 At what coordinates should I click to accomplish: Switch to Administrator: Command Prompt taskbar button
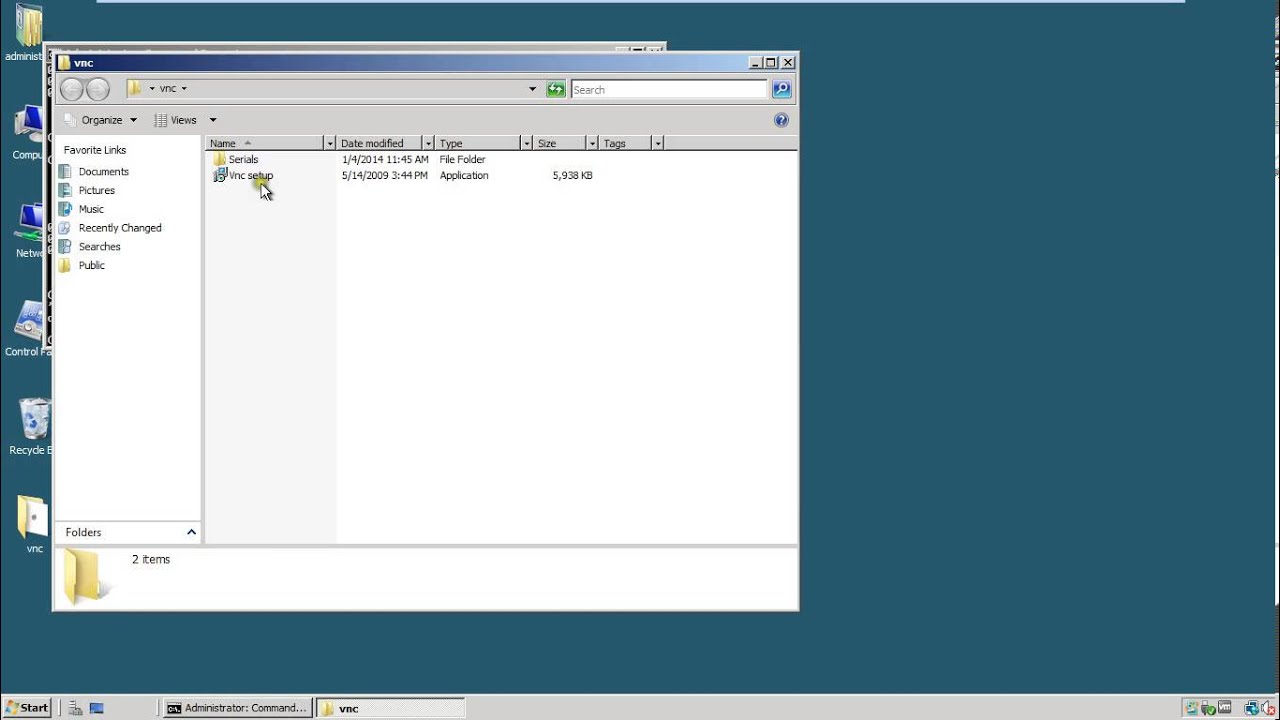(x=237, y=708)
